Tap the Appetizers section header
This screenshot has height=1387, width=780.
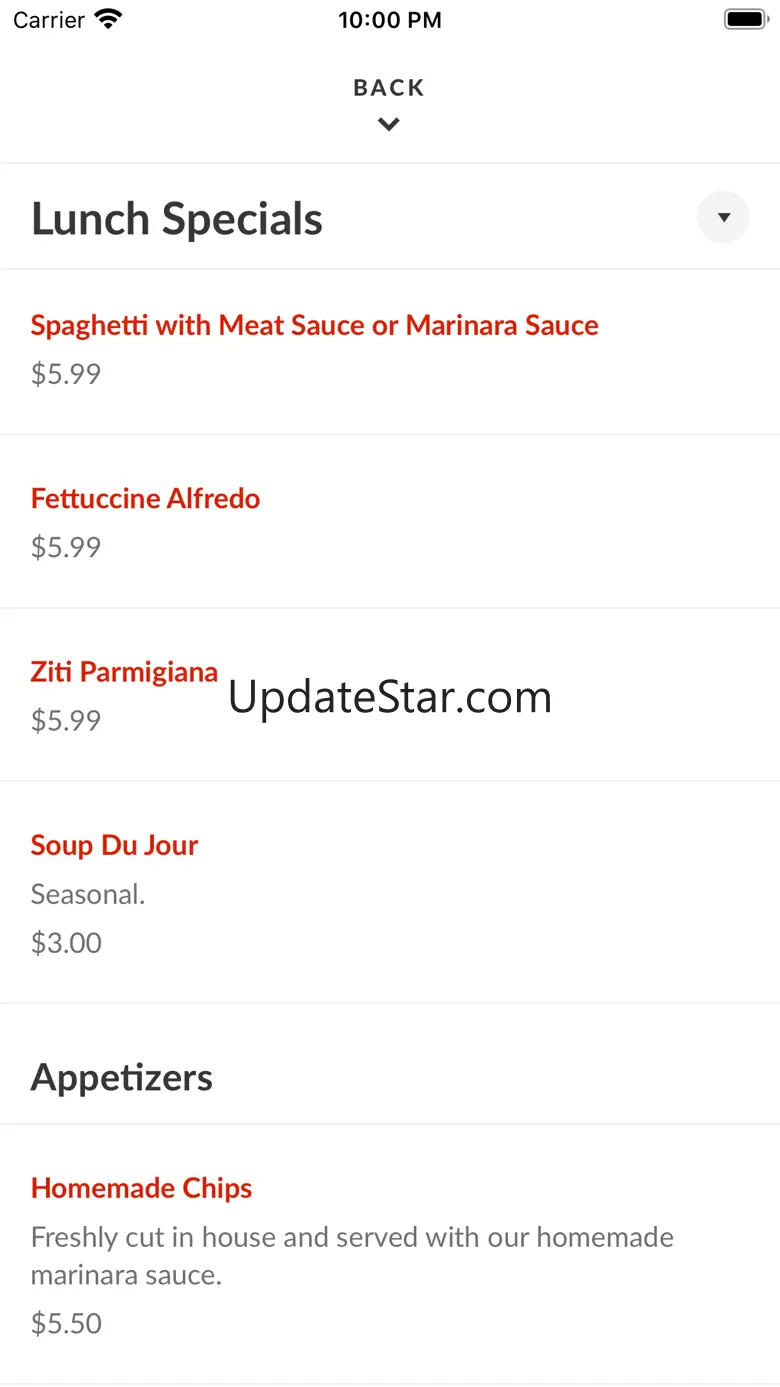click(x=122, y=1077)
